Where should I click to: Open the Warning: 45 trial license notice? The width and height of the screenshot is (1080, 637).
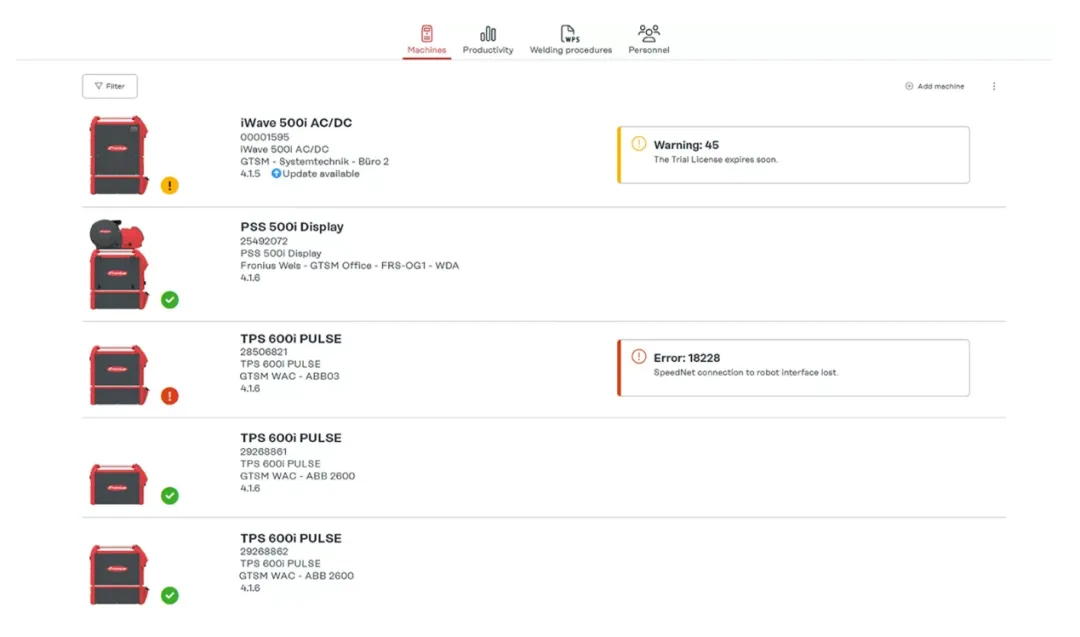pyautogui.click(x=794, y=154)
